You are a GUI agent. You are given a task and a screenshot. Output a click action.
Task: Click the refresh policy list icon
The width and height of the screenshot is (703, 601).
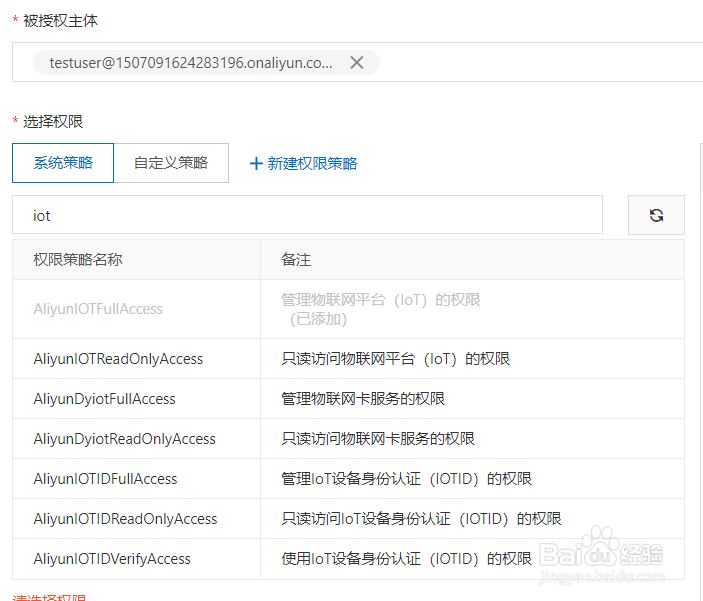click(x=656, y=215)
